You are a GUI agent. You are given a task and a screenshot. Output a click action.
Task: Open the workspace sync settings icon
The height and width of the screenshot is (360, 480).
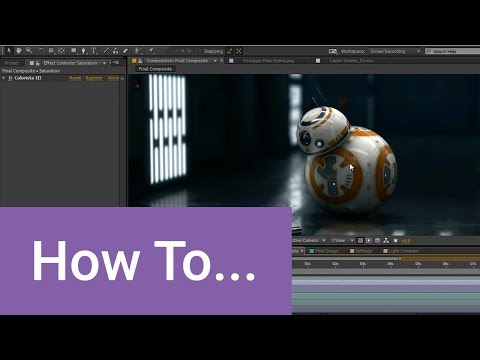pyautogui.click(x=333, y=51)
